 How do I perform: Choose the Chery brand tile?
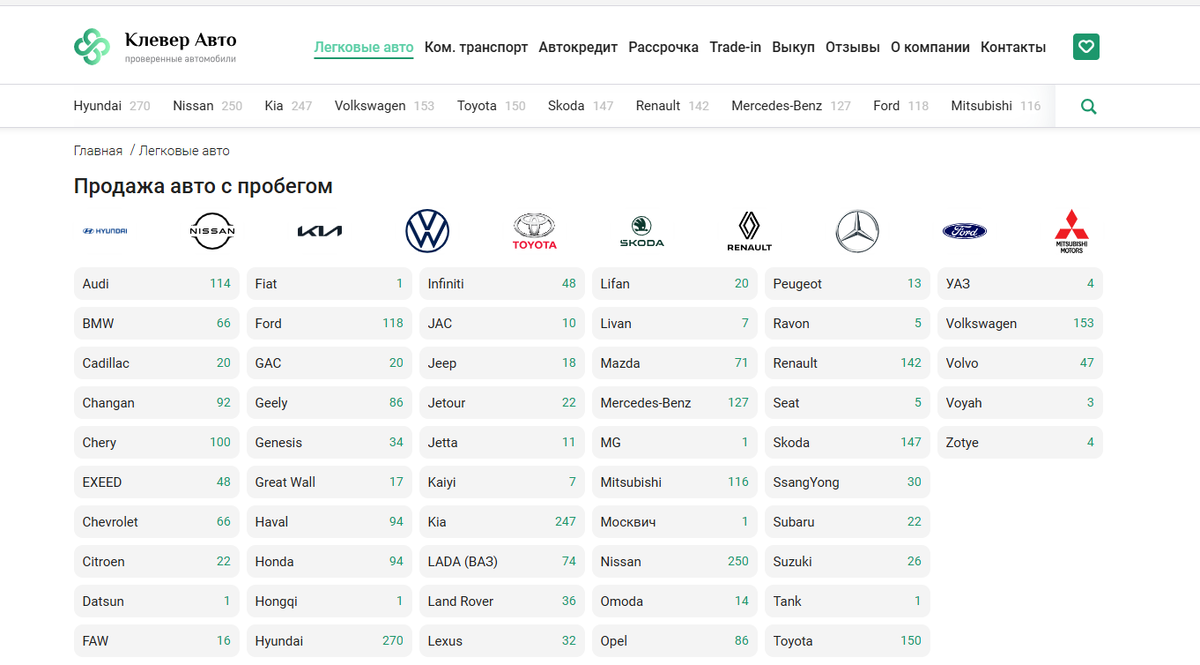point(157,443)
